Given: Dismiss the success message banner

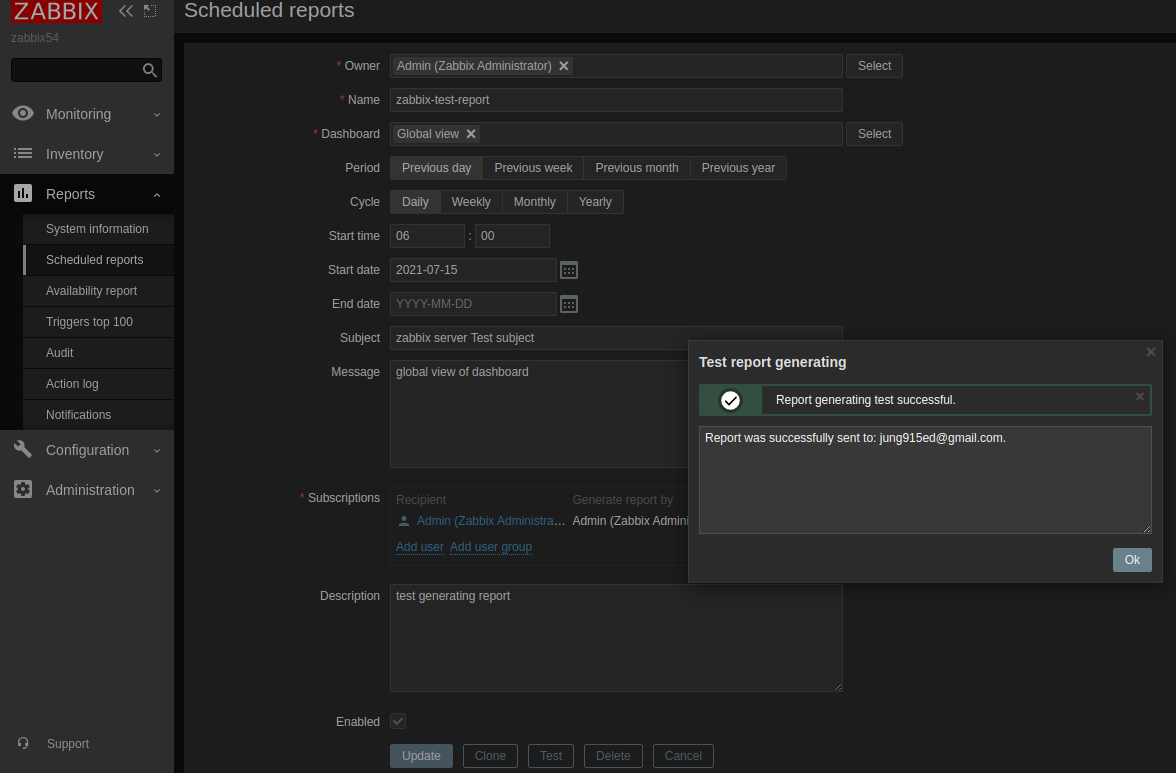Looking at the screenshot, I should point(1139,397).
